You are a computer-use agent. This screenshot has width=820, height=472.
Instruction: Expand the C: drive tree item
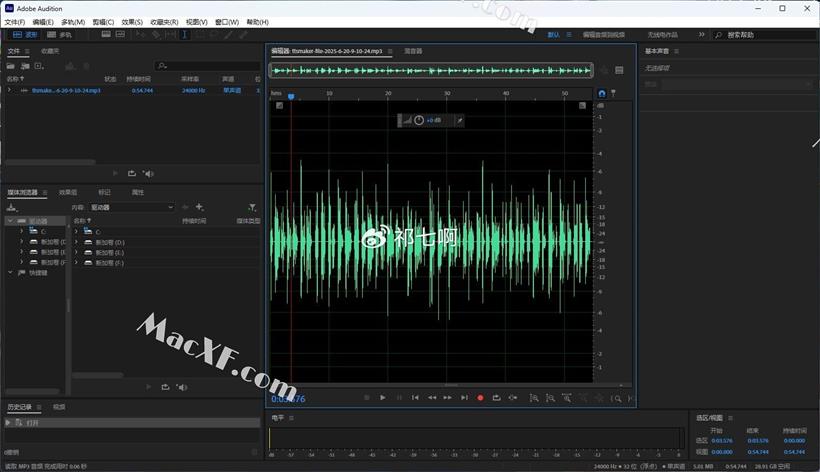point(21,231)
